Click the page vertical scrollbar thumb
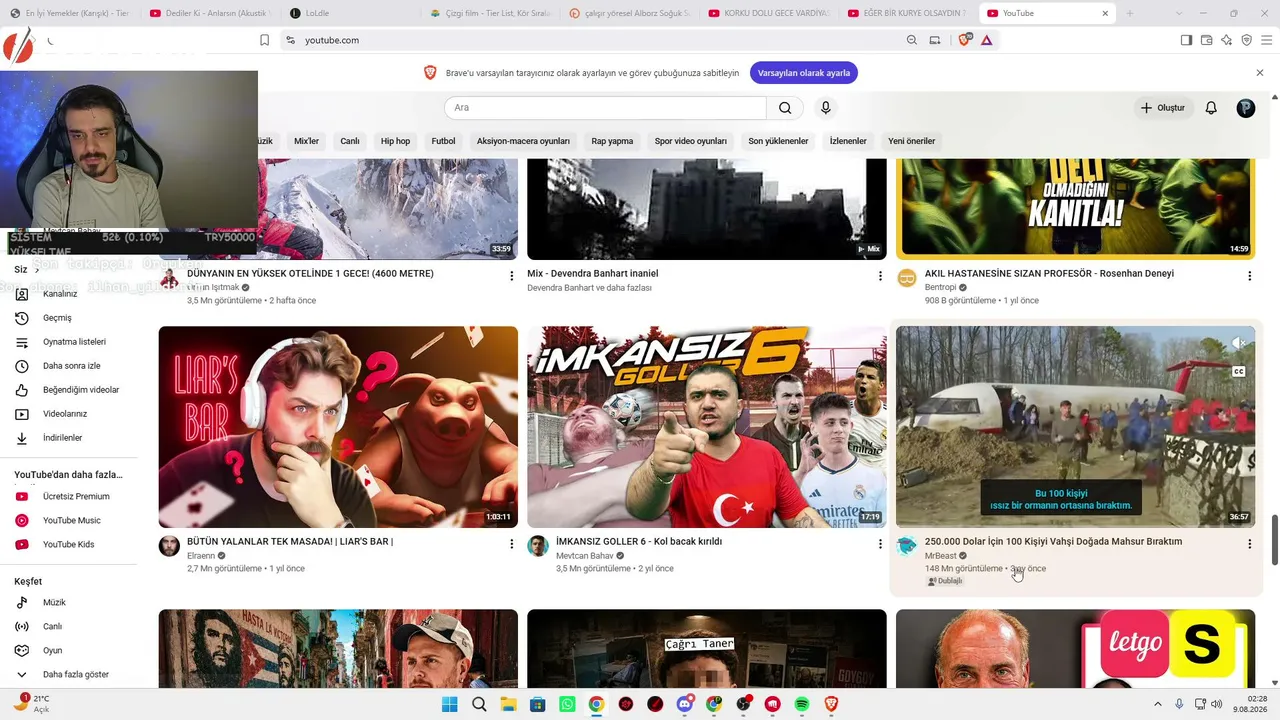Viewport: 1280px width, 720px height. pos(1274,540)
